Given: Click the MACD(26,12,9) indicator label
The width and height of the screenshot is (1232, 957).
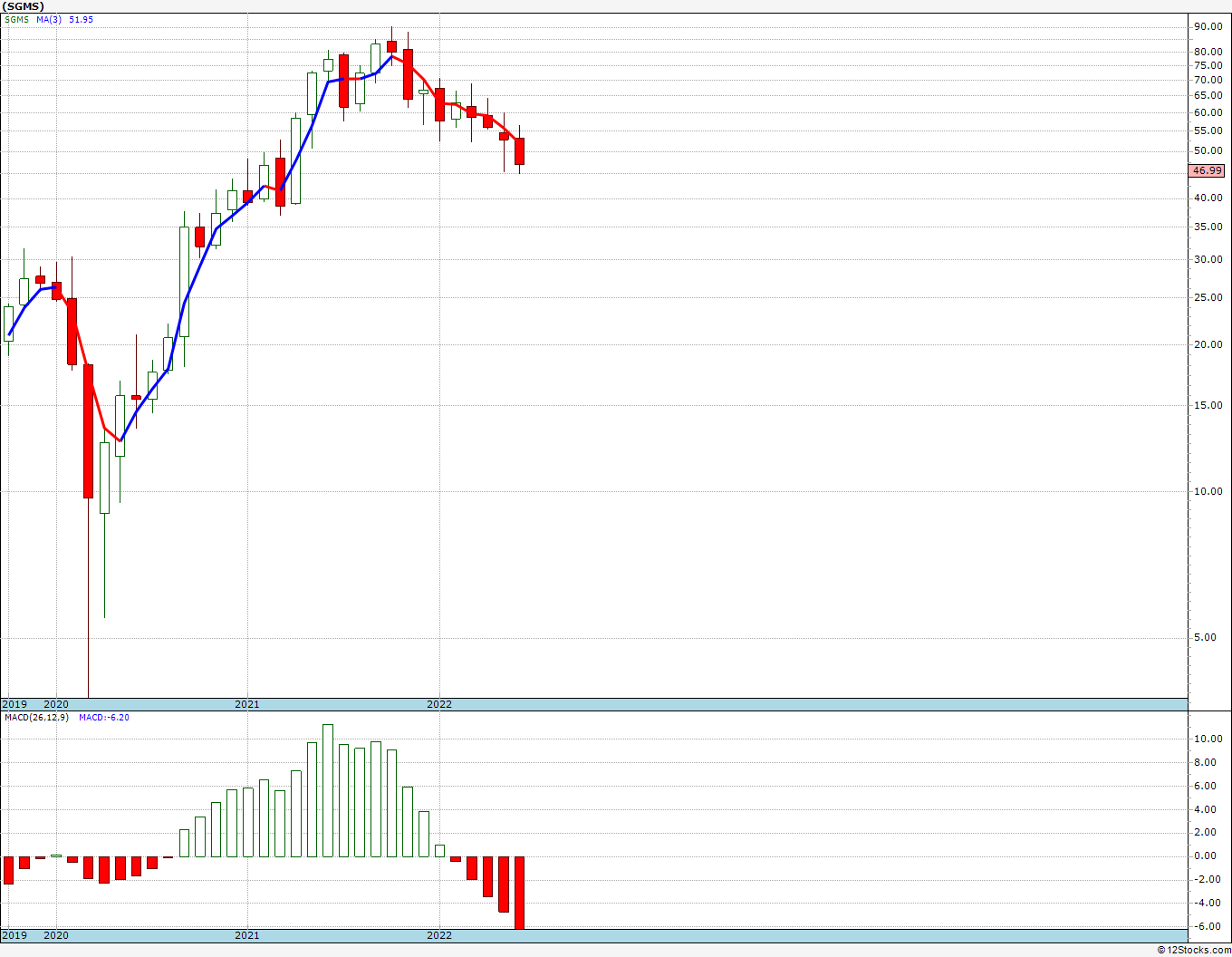Looking at the screenshot, I should click(x=36, y=718).
